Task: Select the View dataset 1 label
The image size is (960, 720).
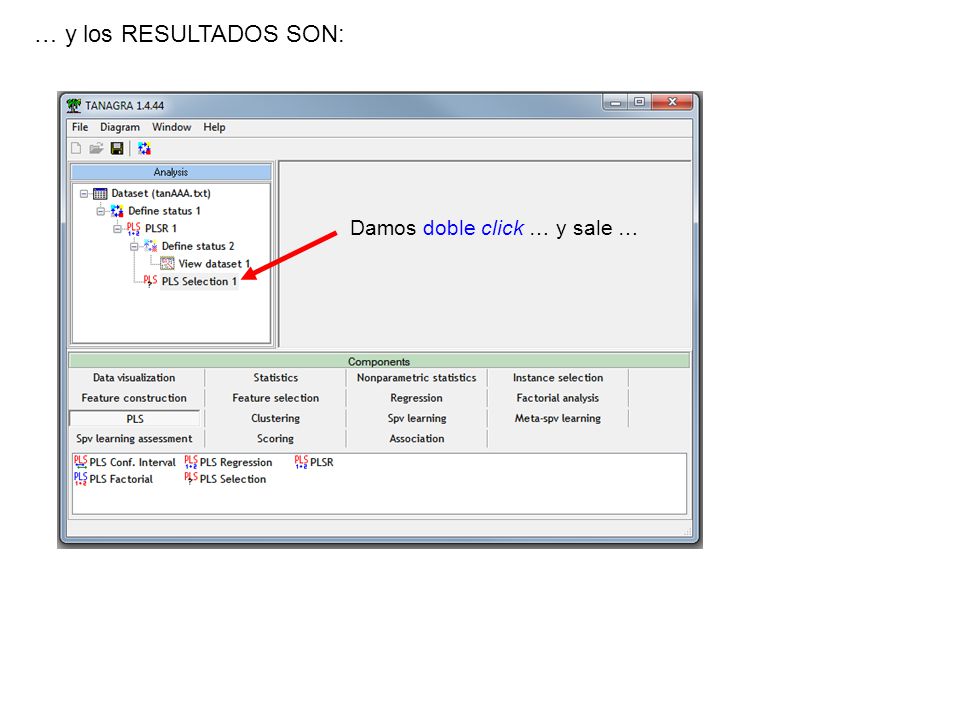Action: (214, 264)
